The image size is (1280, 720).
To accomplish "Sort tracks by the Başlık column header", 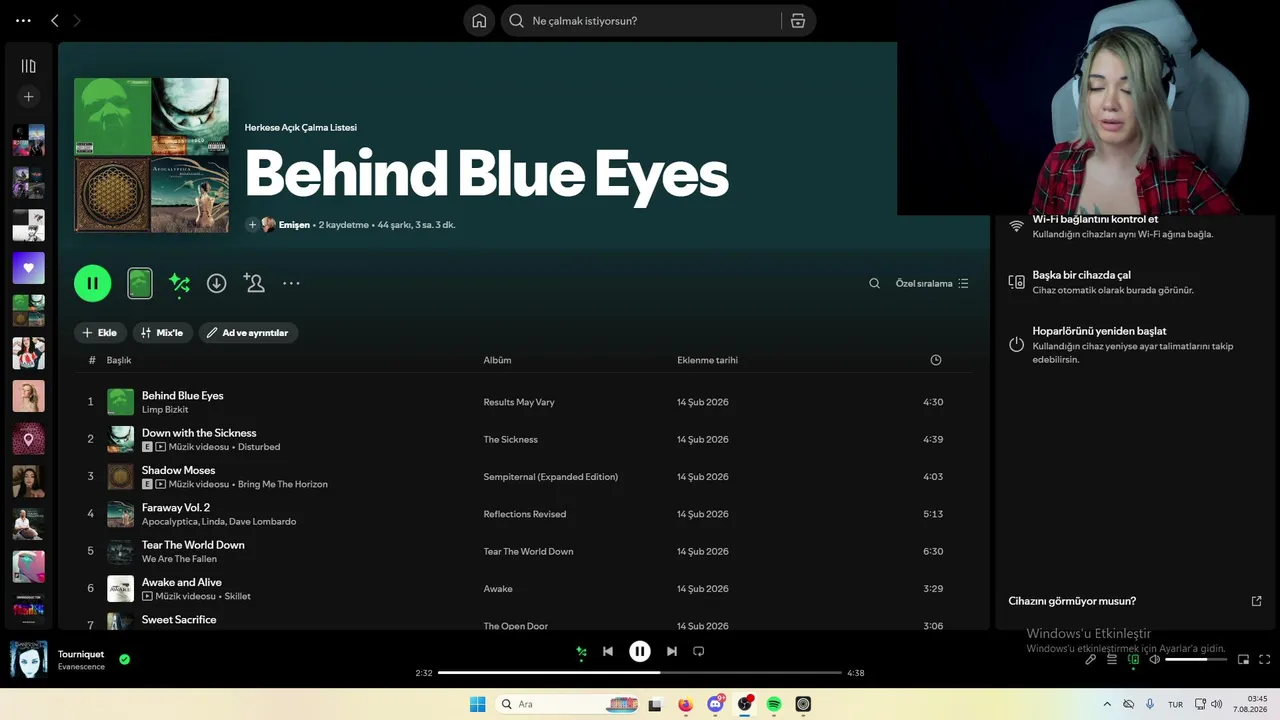I will pos(119,360).
